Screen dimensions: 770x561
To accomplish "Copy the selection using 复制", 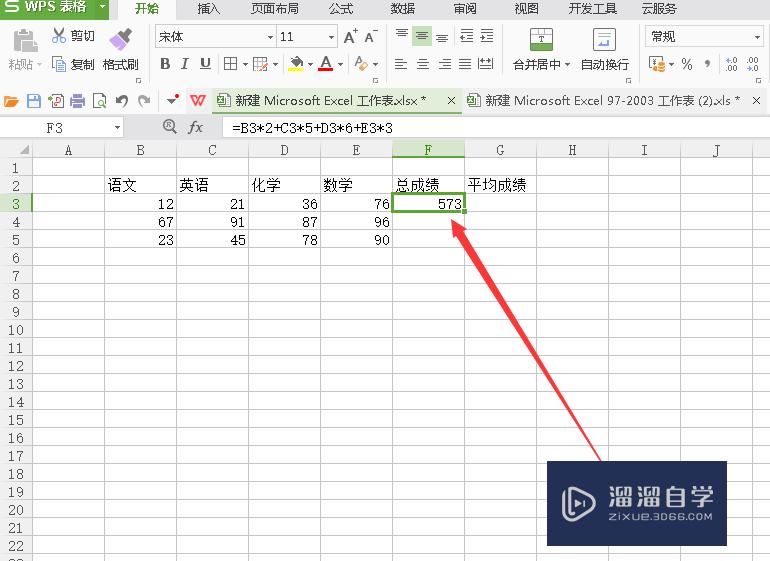I will click(73, 64).
